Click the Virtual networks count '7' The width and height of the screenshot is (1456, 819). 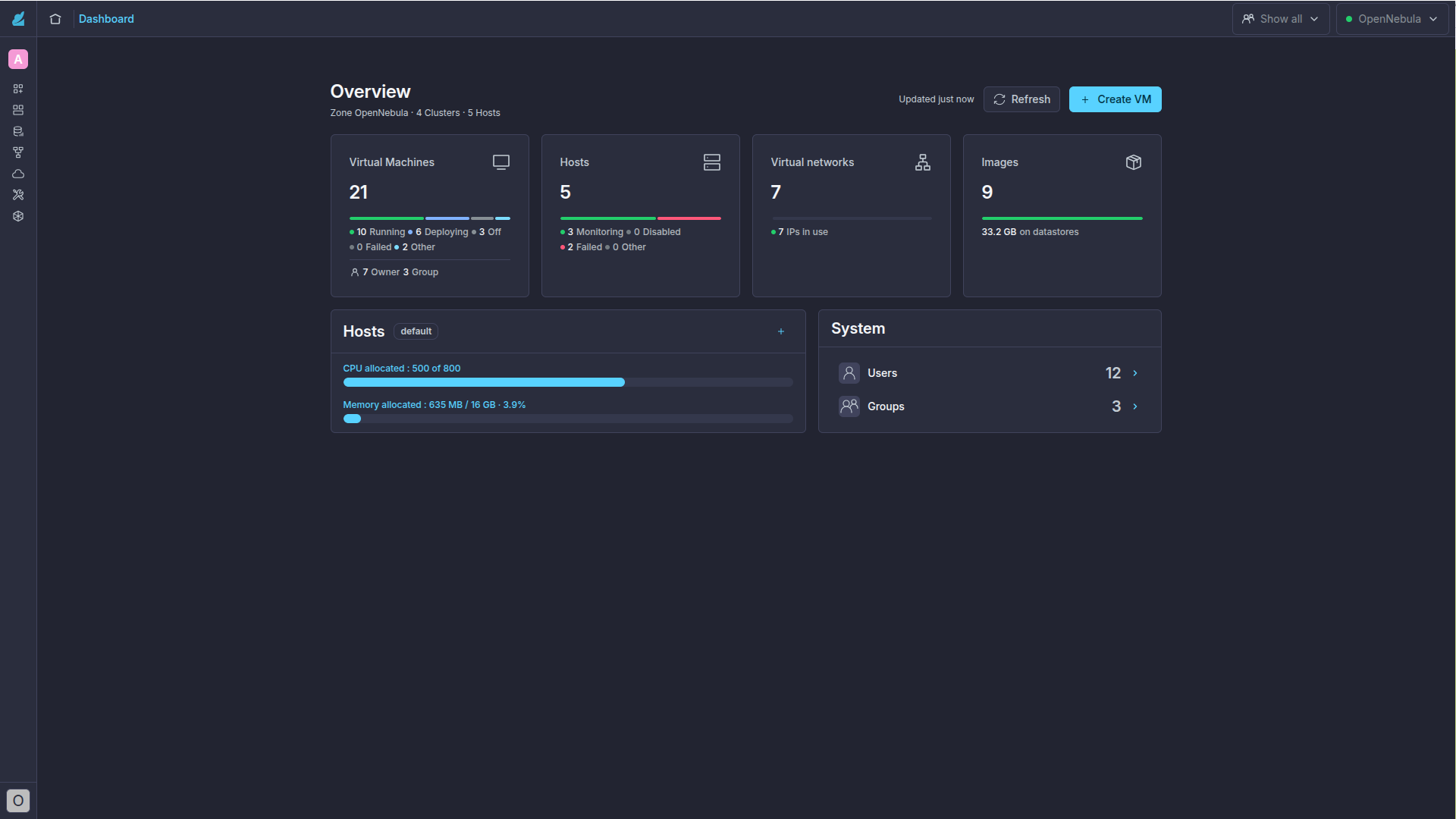[x=776, y=193]
